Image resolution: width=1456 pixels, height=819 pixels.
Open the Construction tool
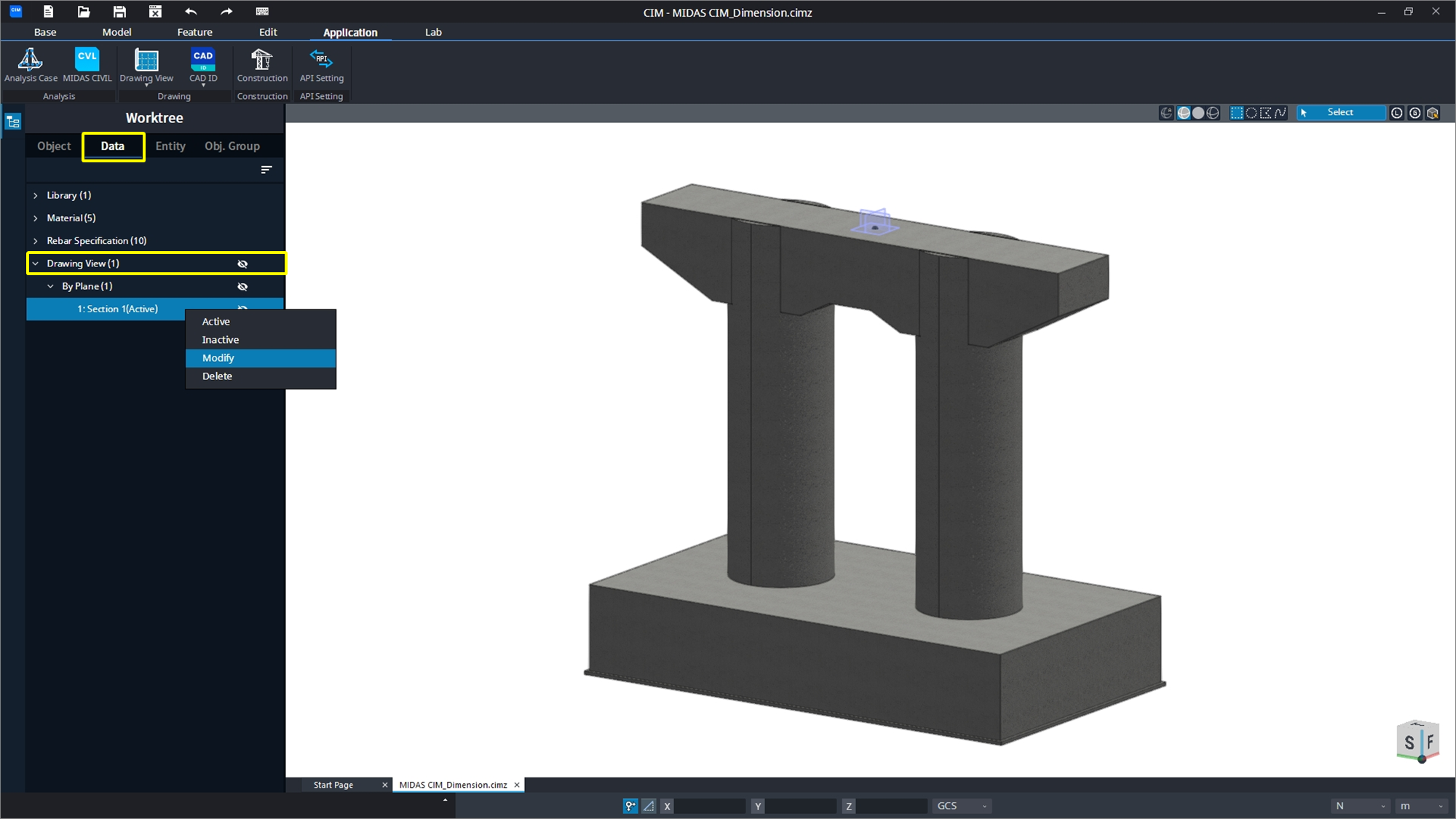(x=262, y=64)
